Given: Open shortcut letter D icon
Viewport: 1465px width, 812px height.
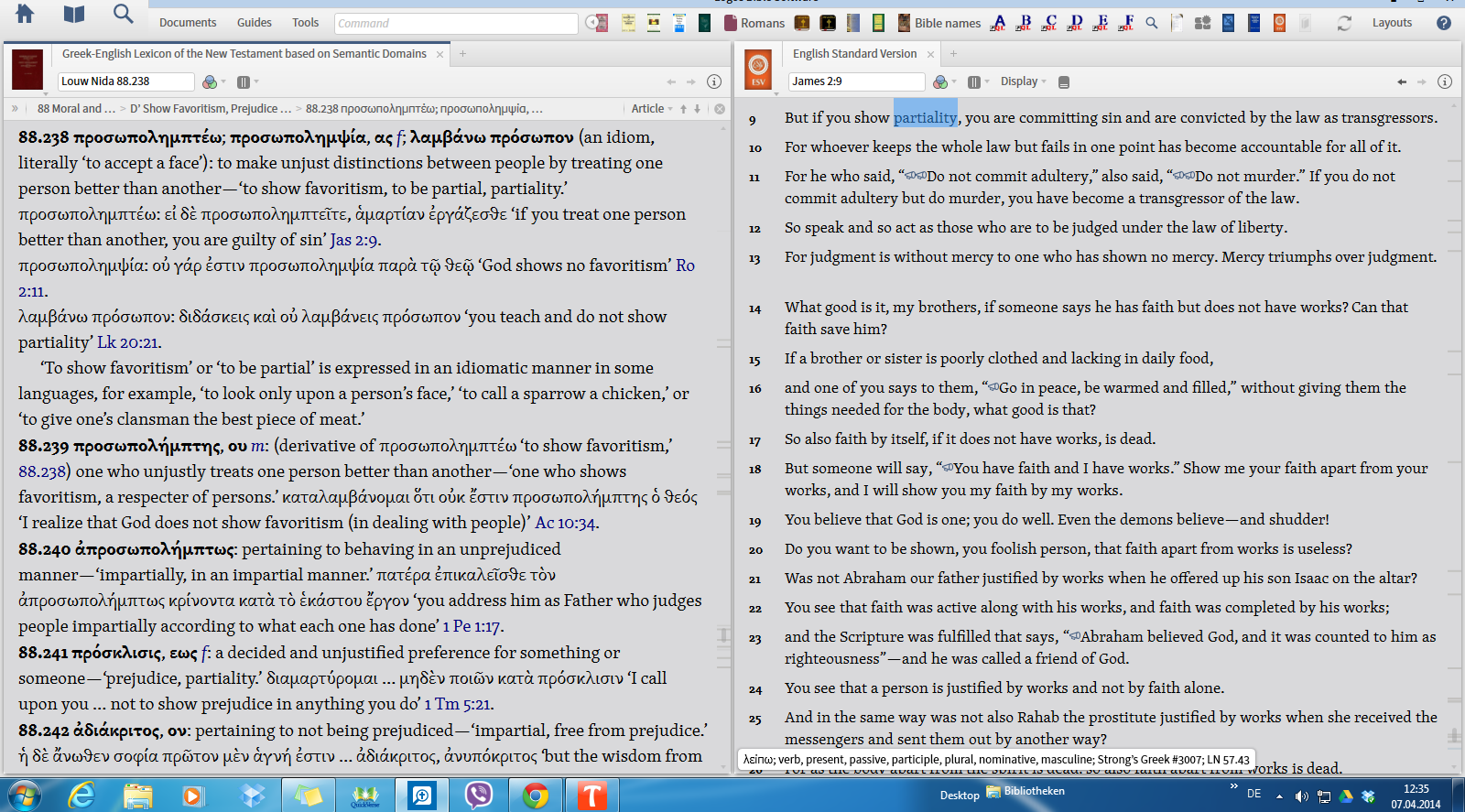Looking at the screenshot, I should (1076, 23).
